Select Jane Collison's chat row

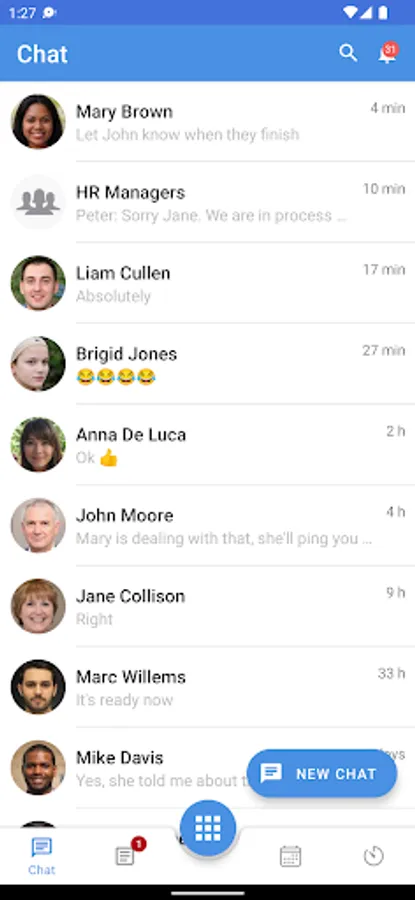click(x=207, y=607)
